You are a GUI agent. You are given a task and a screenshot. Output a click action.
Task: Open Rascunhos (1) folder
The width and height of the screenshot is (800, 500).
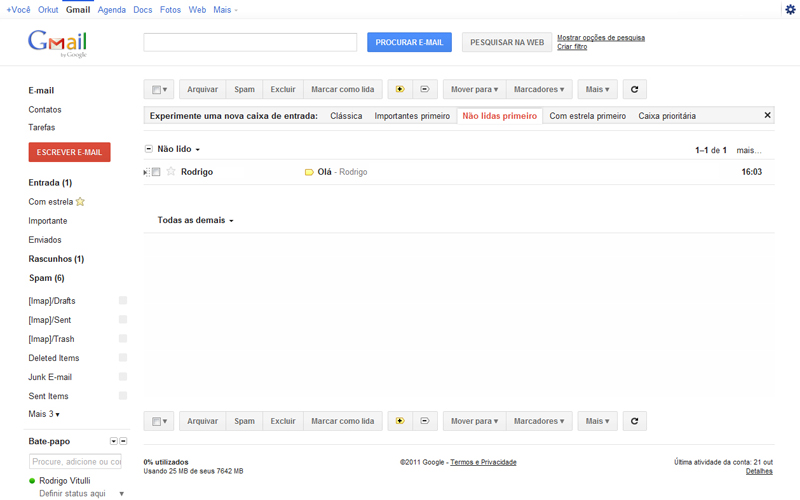pos(56,259)
